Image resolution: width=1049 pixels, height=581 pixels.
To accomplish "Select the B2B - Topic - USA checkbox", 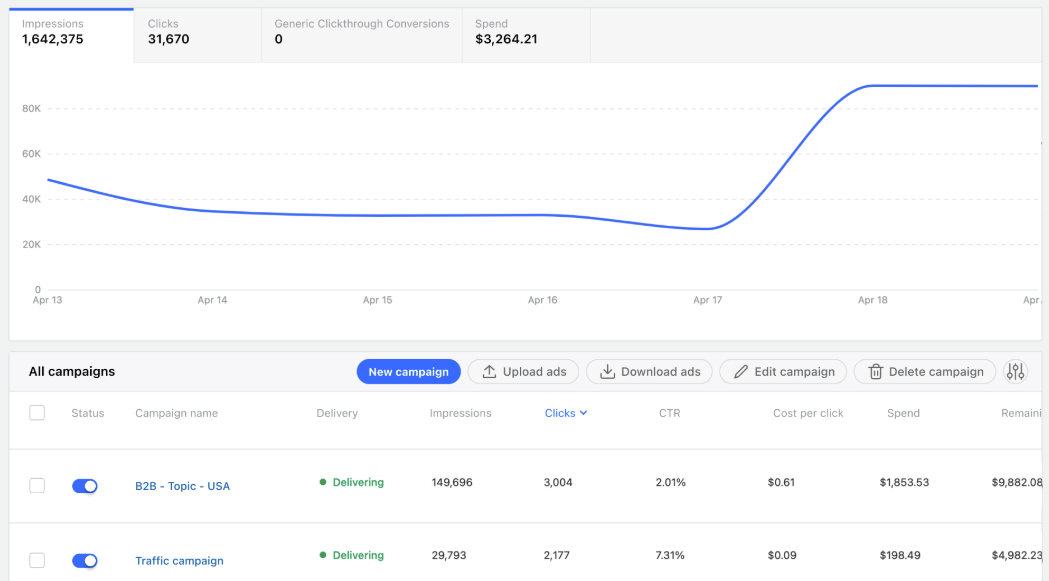I will pyautogui.click(x=37, y=486).
